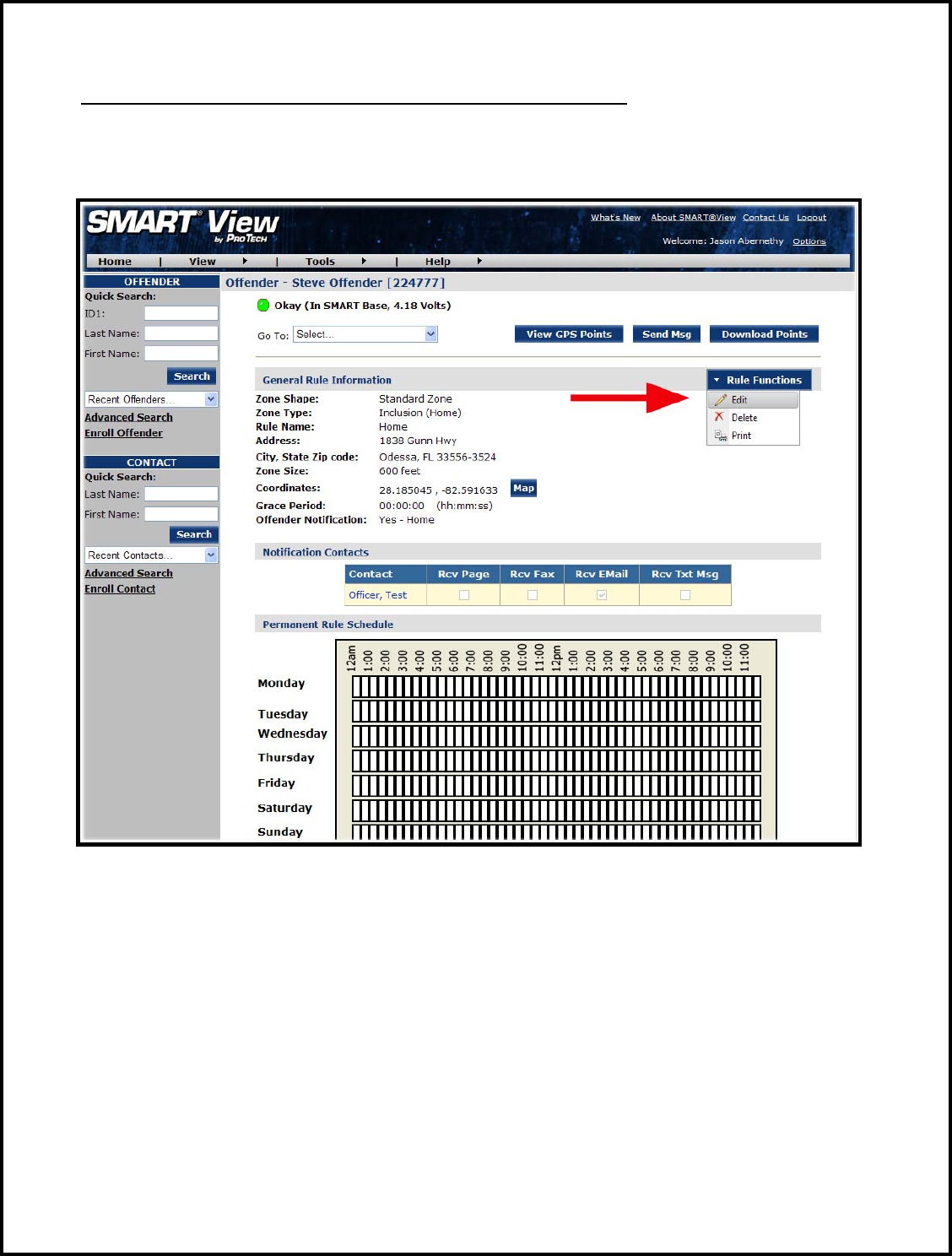952x1256 pixels.
Task: Open the Options link
Action: tap(809, 241)
